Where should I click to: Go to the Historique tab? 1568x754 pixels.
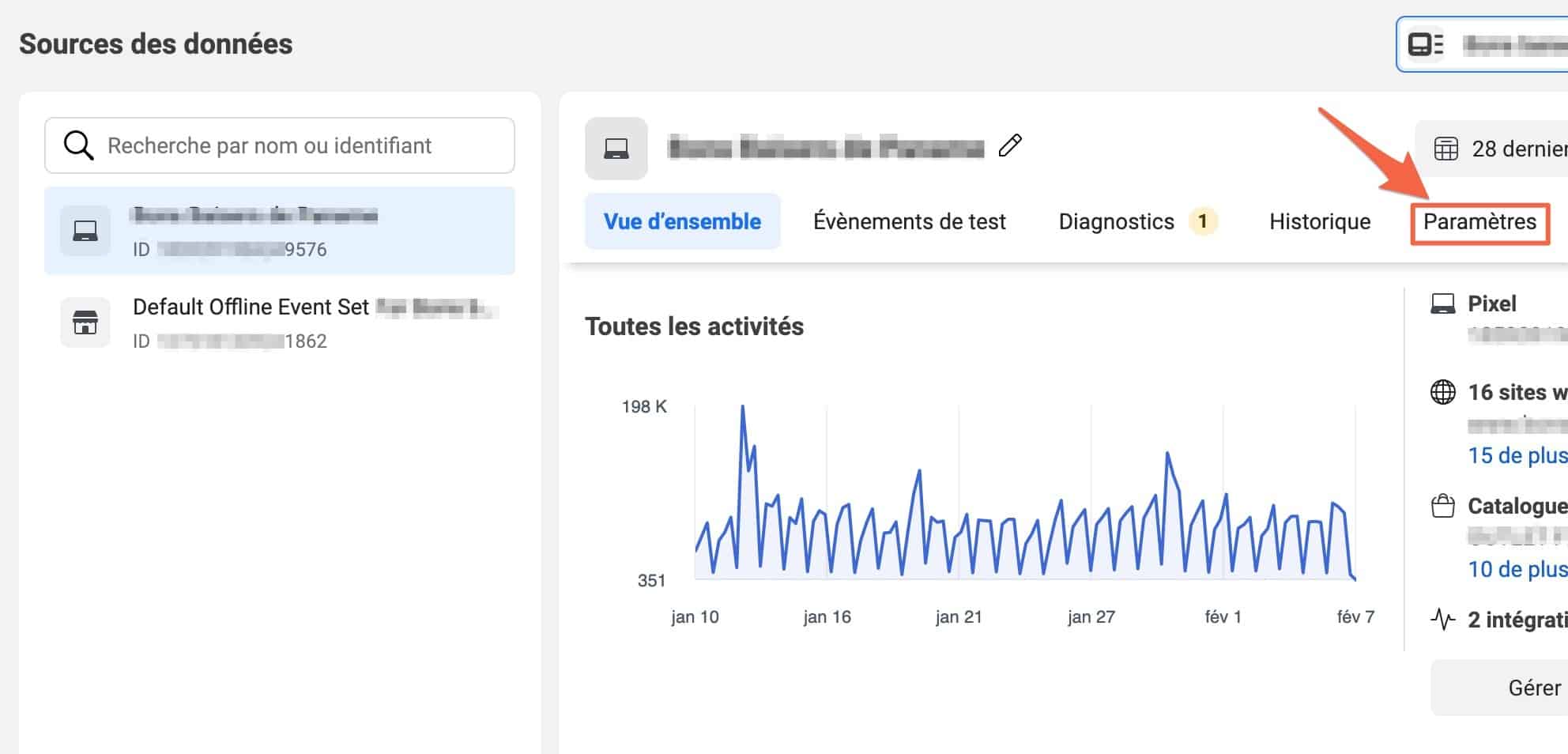point(1320,221)
